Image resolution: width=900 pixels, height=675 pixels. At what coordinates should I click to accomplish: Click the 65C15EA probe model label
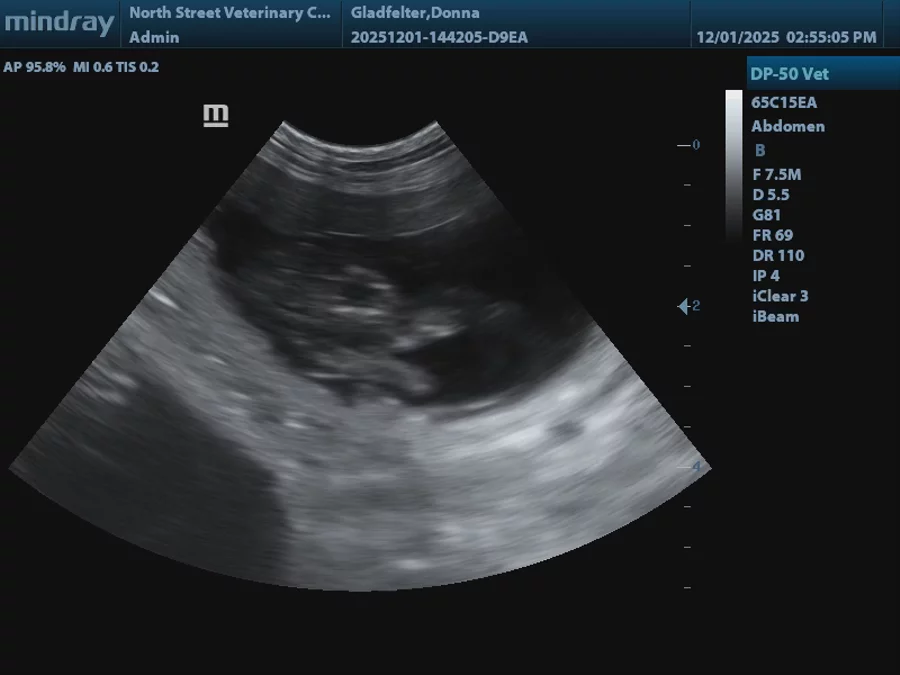tap(784, 102)
